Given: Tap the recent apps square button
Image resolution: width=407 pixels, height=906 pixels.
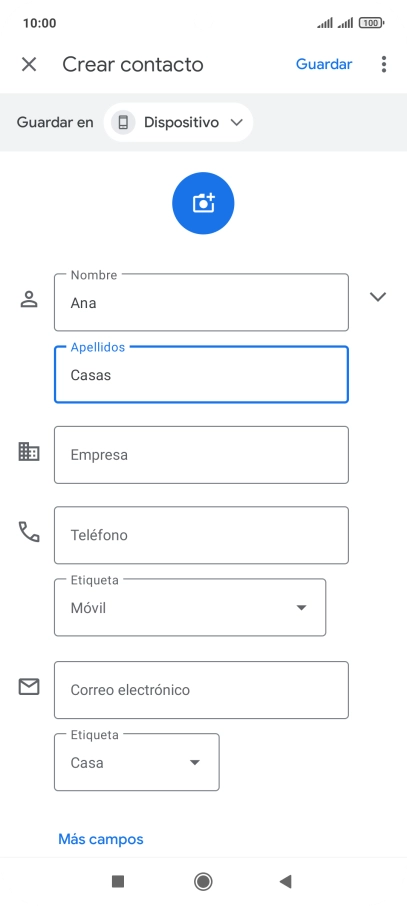Looking at the screenshot, I should point(118,881).
